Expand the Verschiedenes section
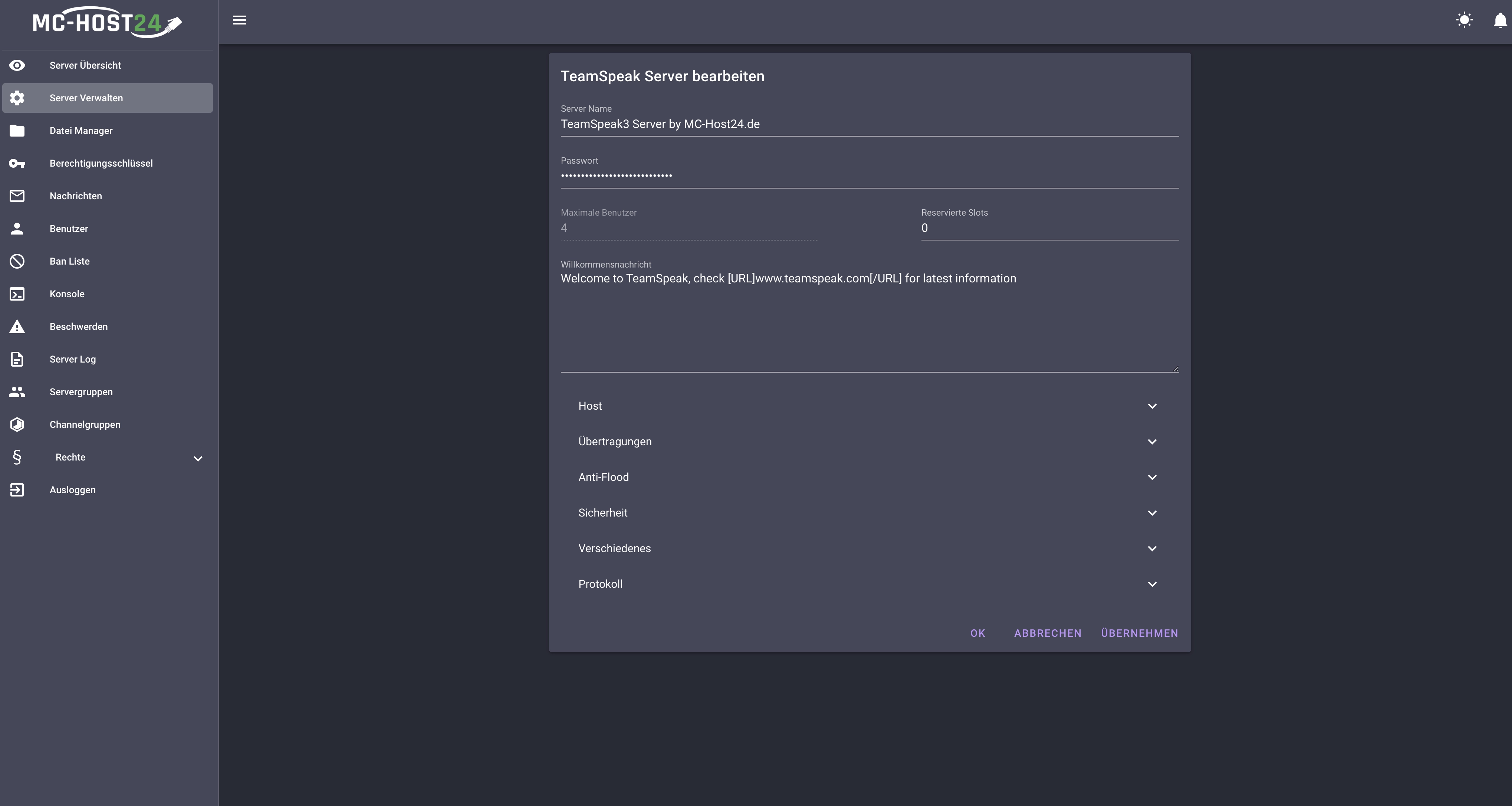 (x=869, y=548)
